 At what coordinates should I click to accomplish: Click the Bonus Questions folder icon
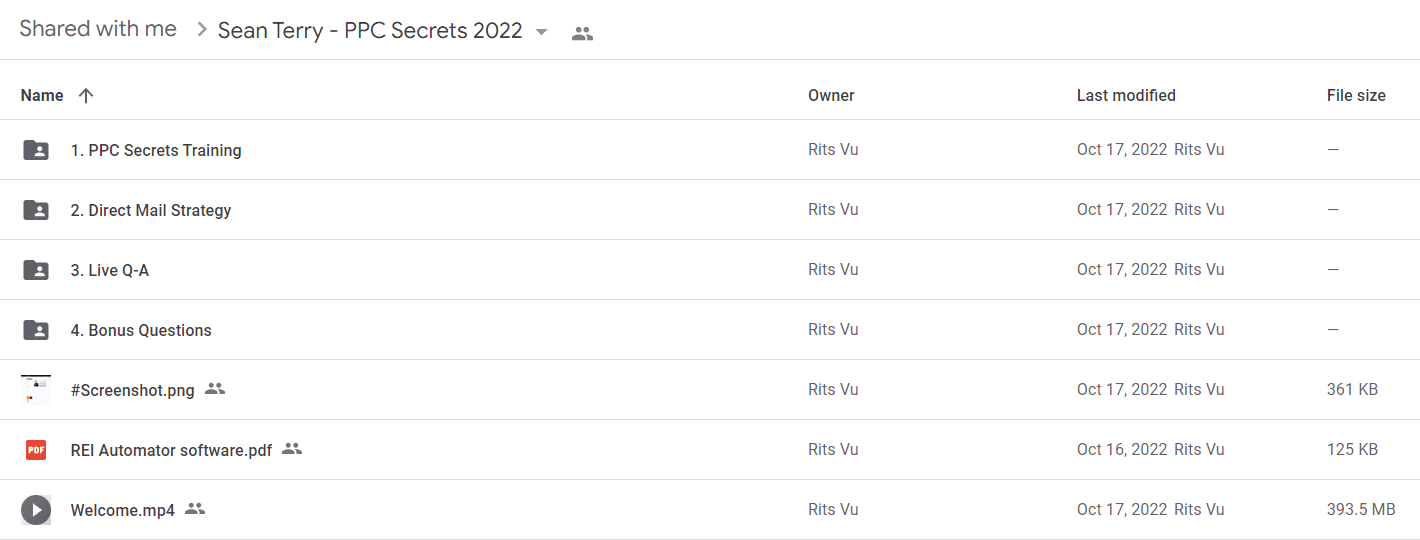click(x=36, y=330)
